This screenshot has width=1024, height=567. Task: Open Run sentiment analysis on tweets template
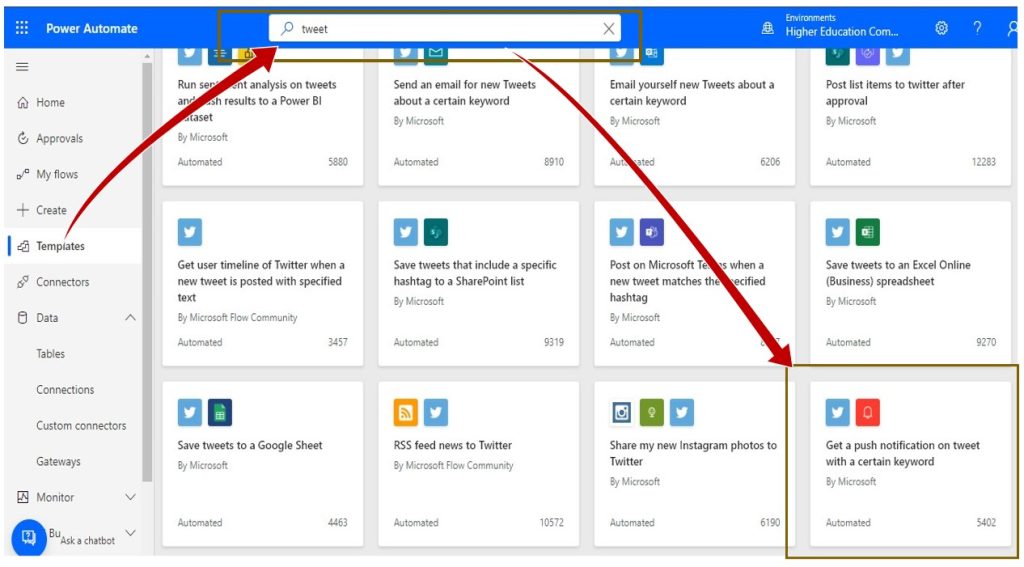[x=263, y=116]
